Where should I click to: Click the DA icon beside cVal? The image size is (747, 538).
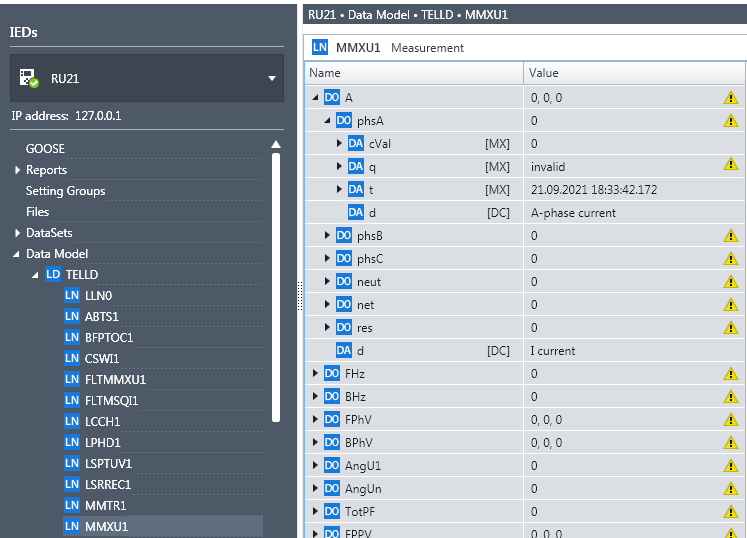point(356,143)
